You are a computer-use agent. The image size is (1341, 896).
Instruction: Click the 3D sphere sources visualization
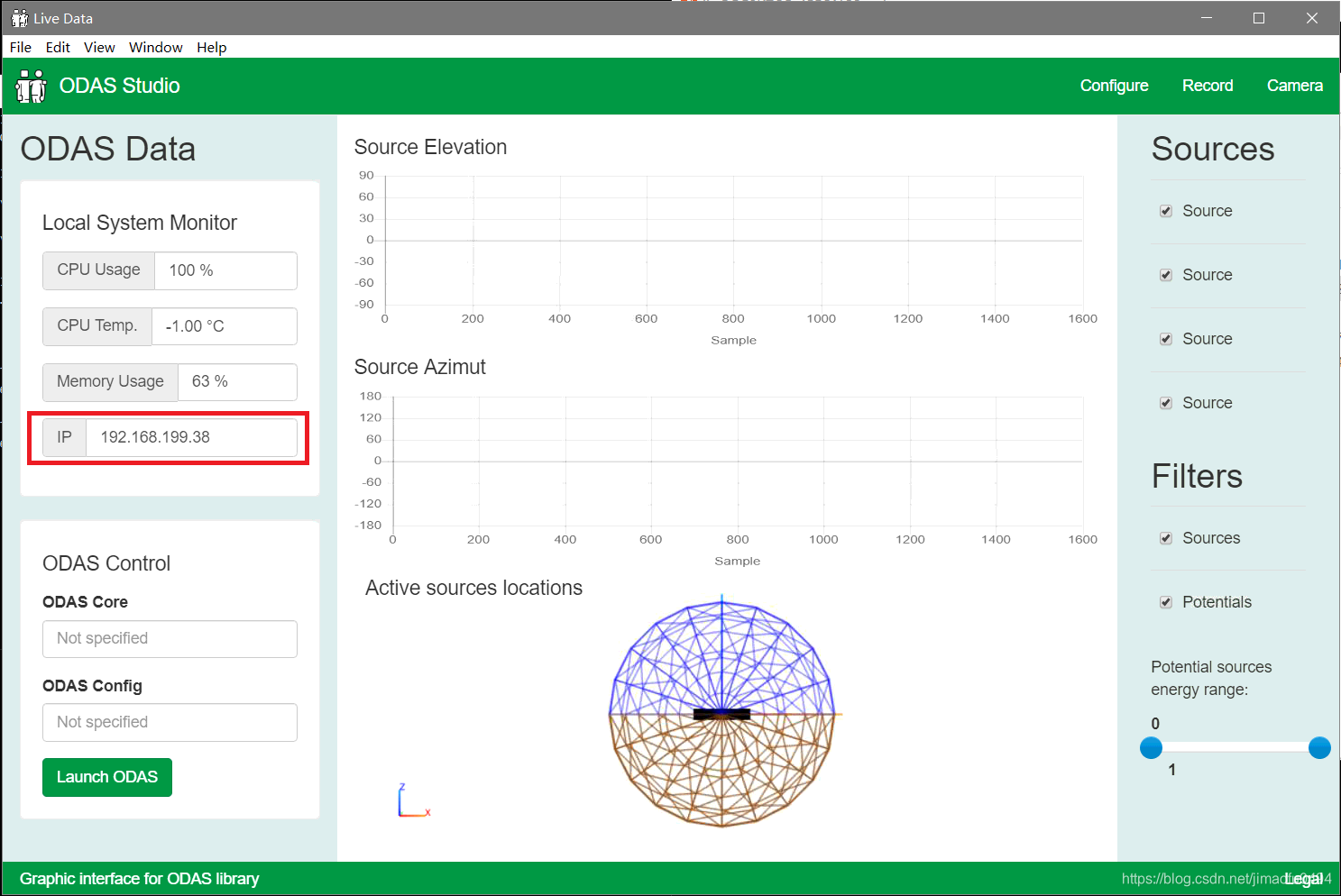pyautogui.click(x=722, y=711)
